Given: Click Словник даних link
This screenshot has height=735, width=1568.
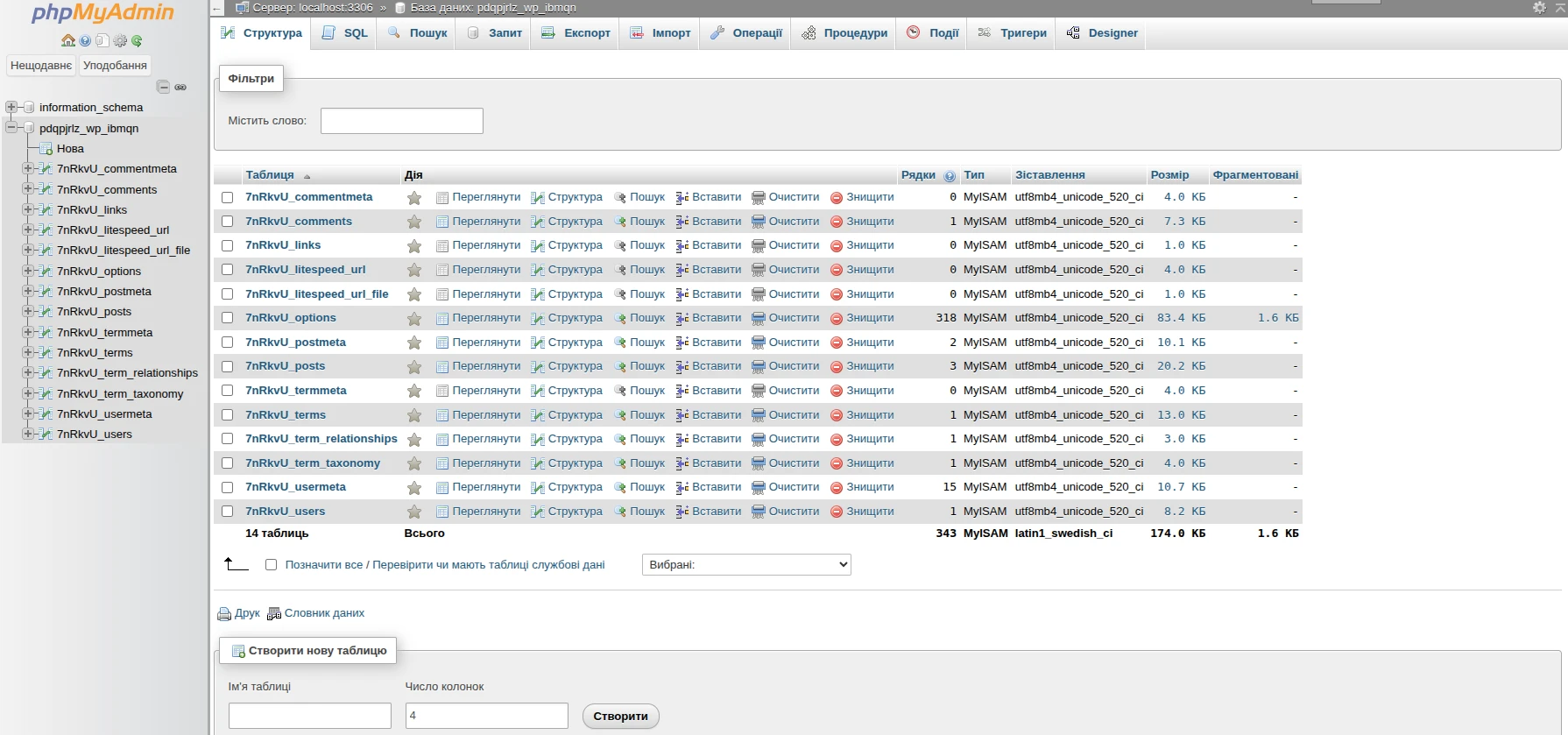Looking at the screenshot, I should tap(324, 613).
